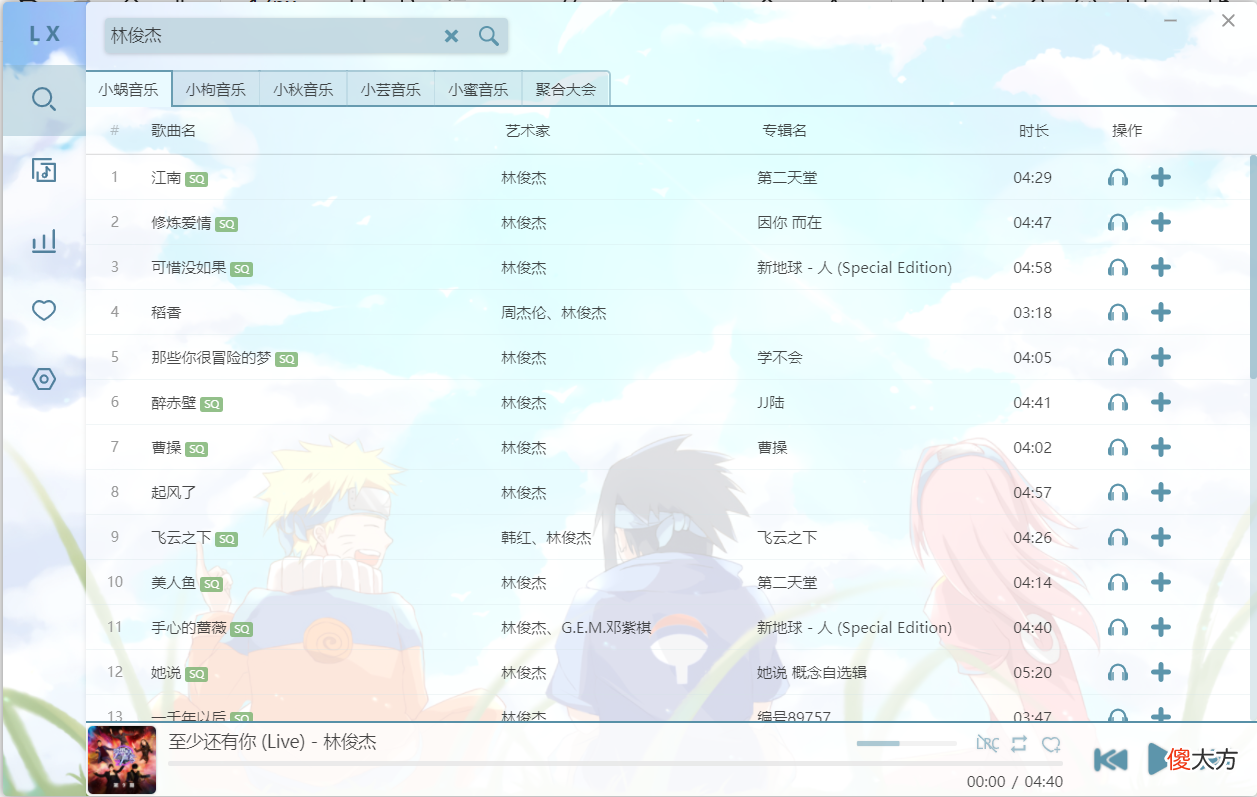
Task: Skip to previous track
Action: 1111,760
